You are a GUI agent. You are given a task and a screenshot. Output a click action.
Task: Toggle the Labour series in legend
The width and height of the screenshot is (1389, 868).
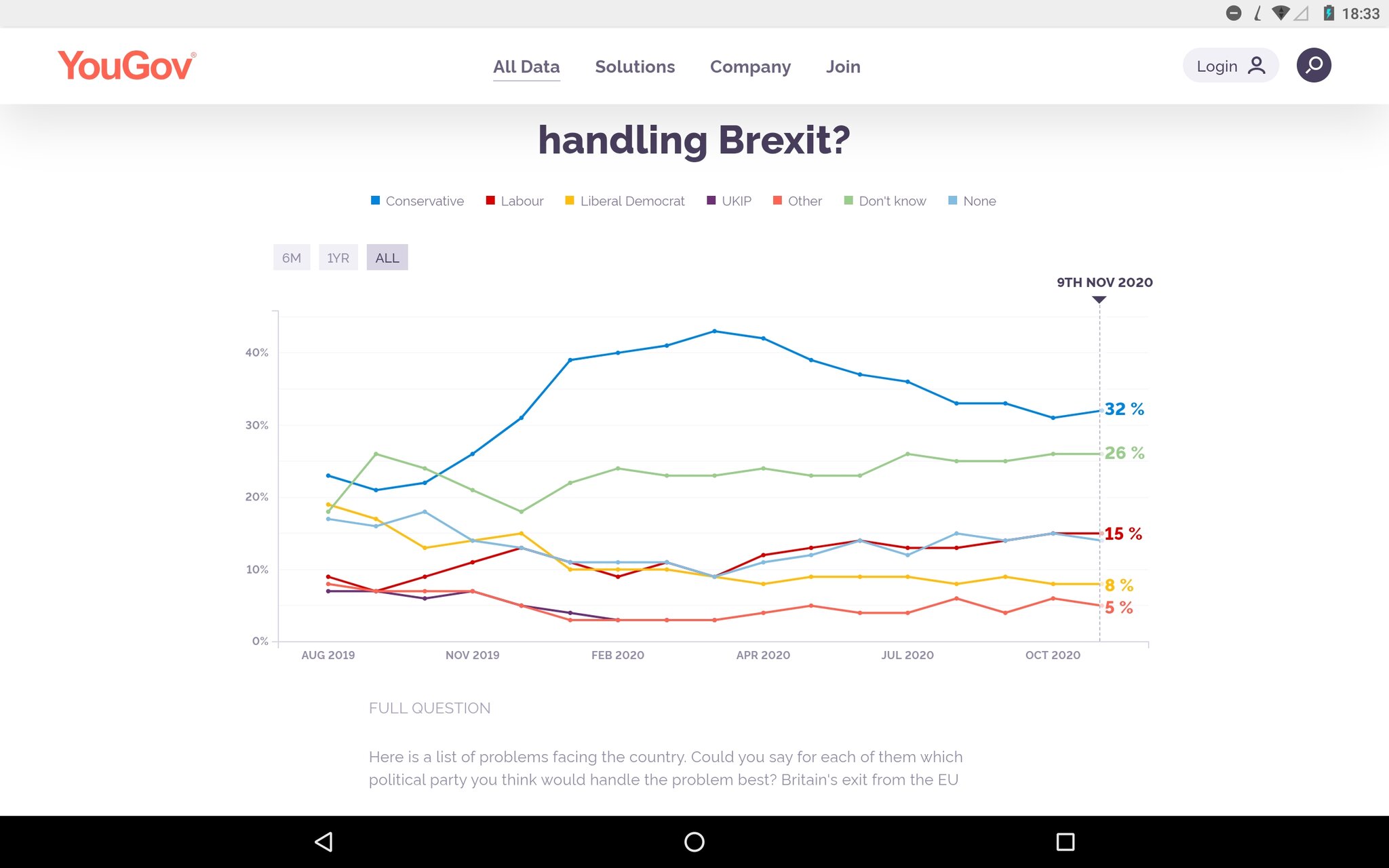[x=515, y=201]
